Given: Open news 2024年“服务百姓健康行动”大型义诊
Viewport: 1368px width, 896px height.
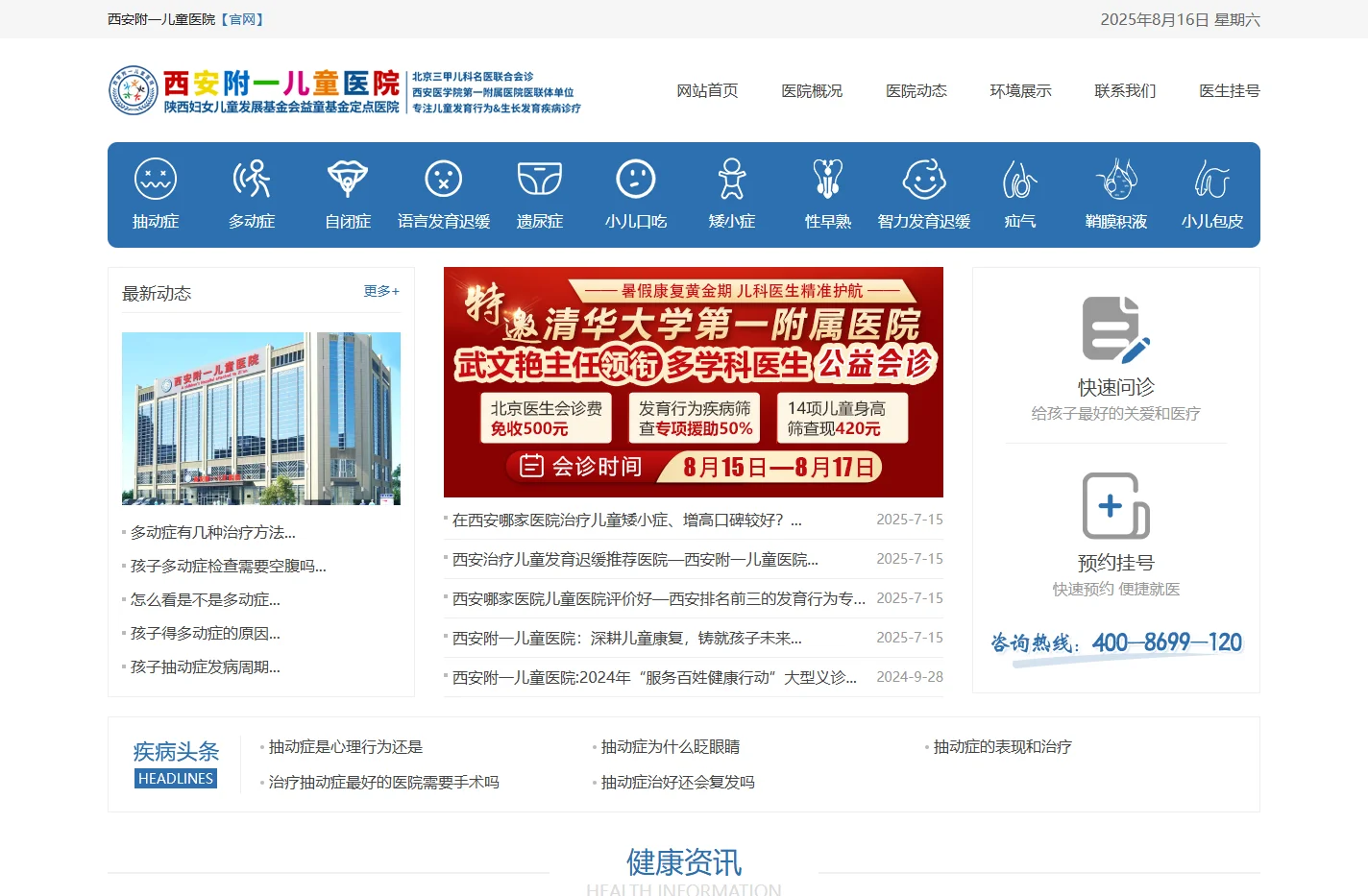Looking at the screenshot, I should click(x=654, y=677).
